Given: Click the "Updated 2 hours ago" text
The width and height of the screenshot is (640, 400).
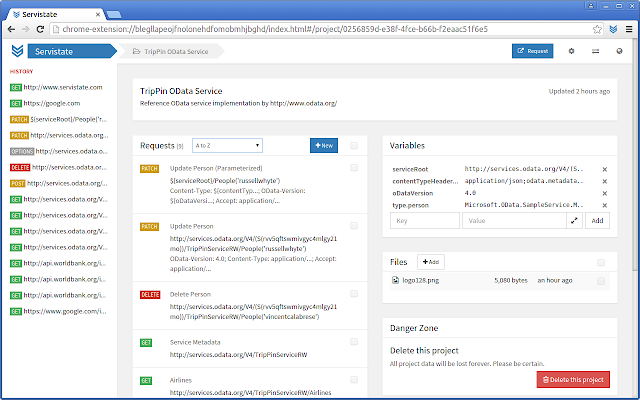Looking at the screenshot, I should pos(579,91).
